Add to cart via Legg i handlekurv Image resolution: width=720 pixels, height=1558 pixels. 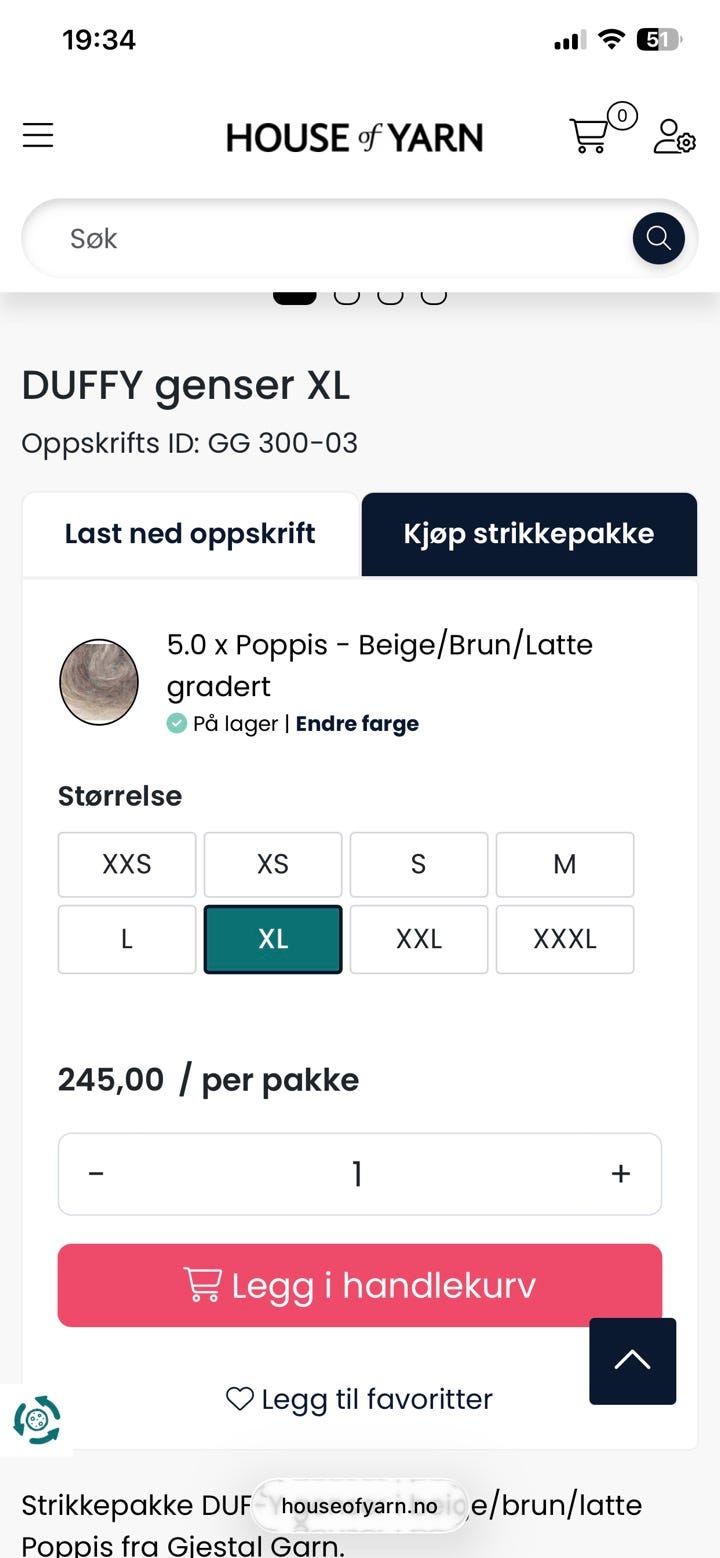[x=360, y=1285]
